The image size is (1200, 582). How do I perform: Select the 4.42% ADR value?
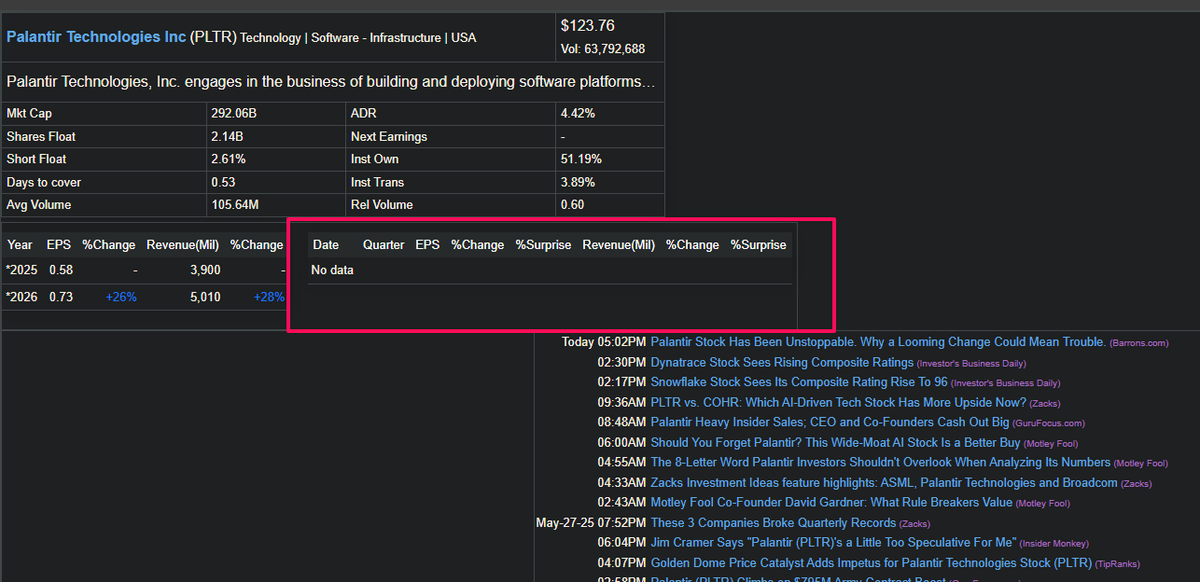point(578,114)
